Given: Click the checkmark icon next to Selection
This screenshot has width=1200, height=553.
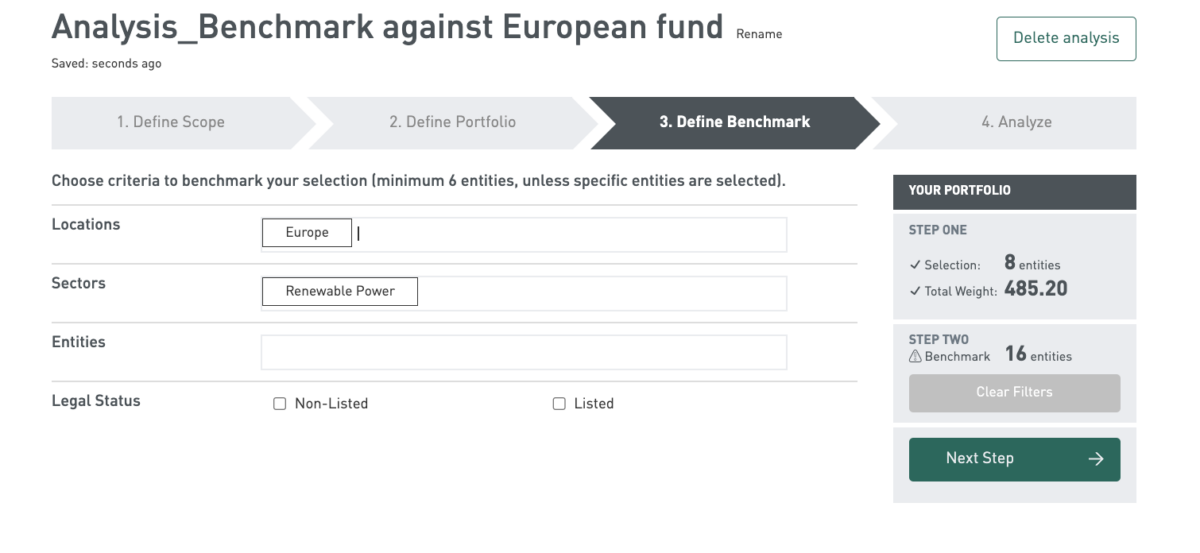Looking at the screenshot, I should click(x=914, y=265).
